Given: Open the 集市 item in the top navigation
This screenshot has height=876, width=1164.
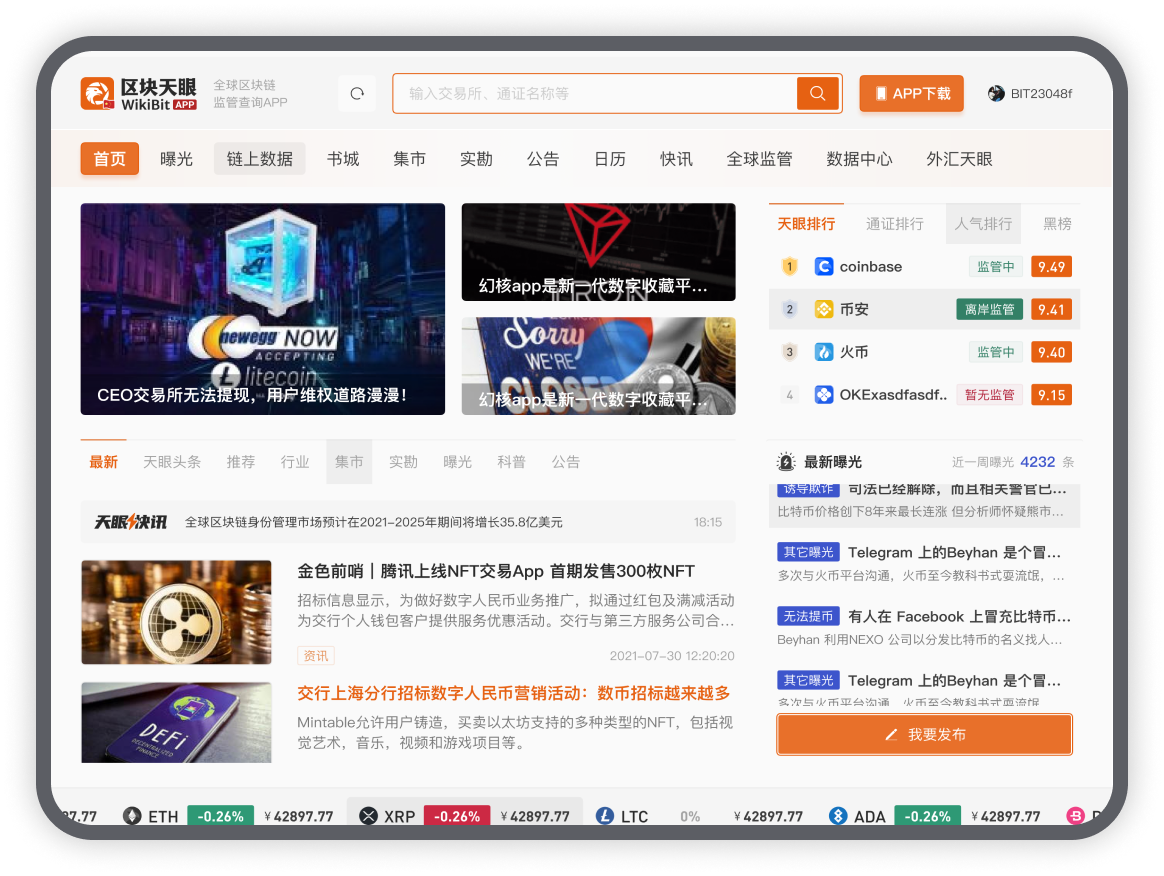Looking at the screenshot, I should pyautogui.click(x=410, y=159).
